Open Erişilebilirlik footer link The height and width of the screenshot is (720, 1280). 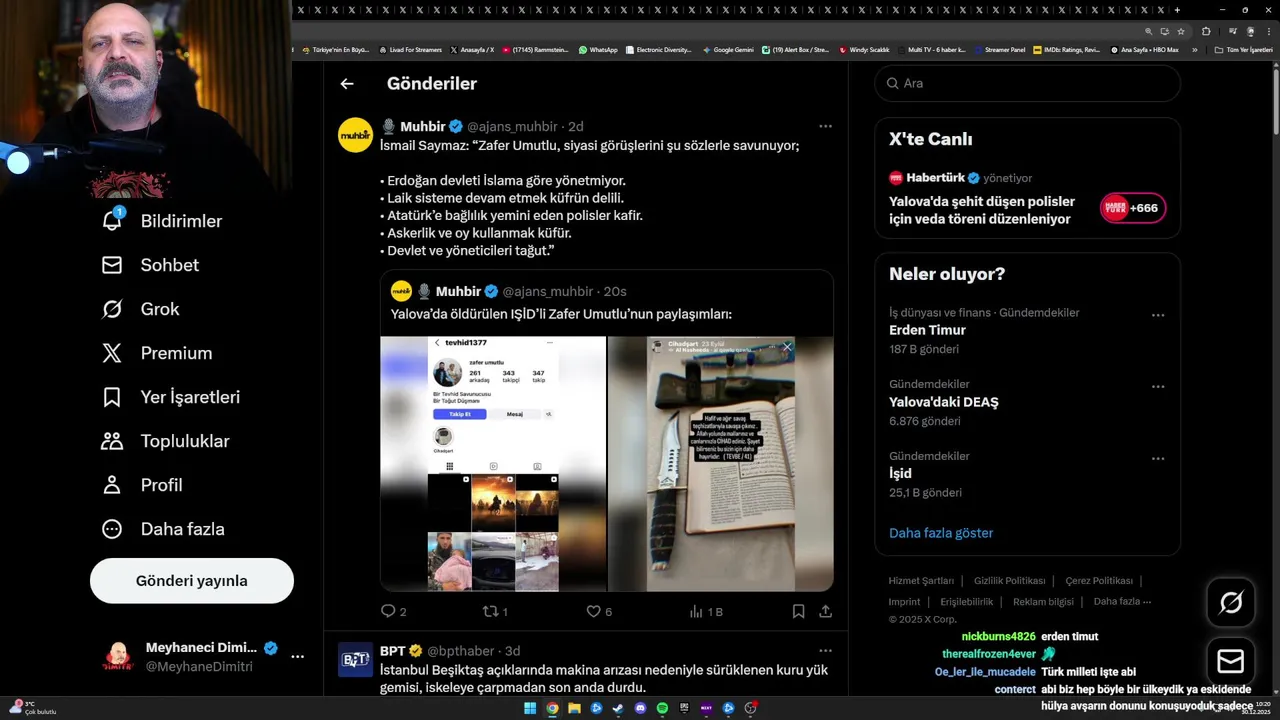(x=966, y=602)
